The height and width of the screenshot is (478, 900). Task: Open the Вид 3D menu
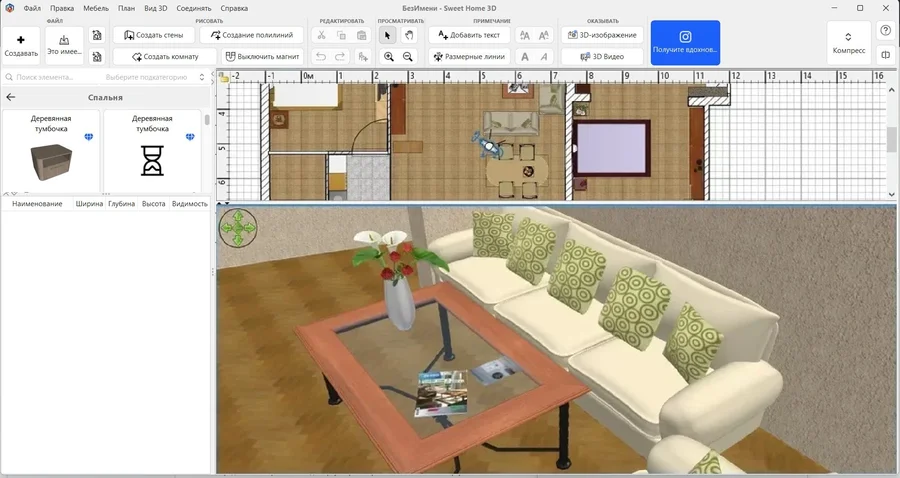pos(156,8)
